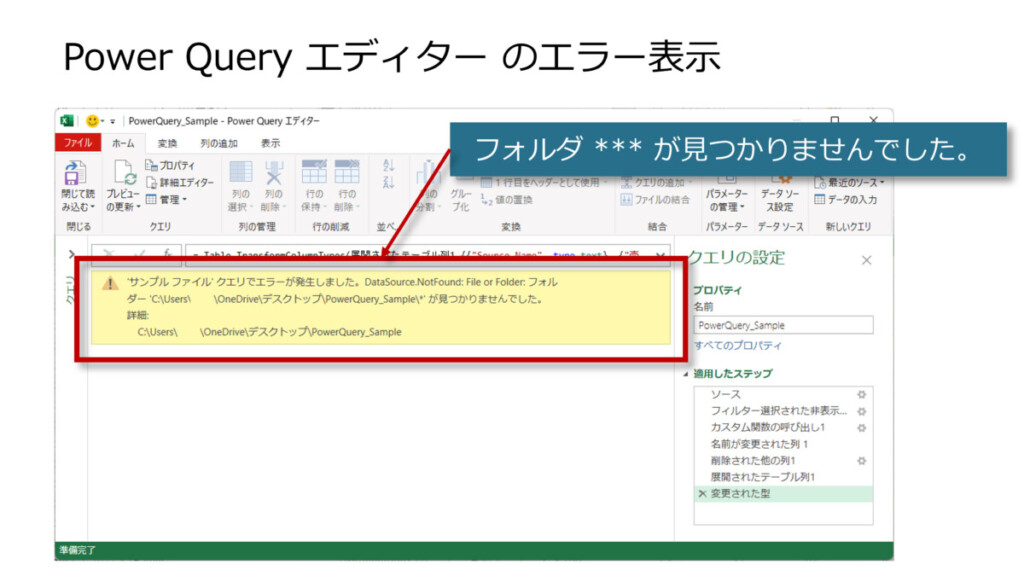Screen dimensions: 1024x576
Task: Click データの入力 button in ribbon
Action: [x=851, y=200]
